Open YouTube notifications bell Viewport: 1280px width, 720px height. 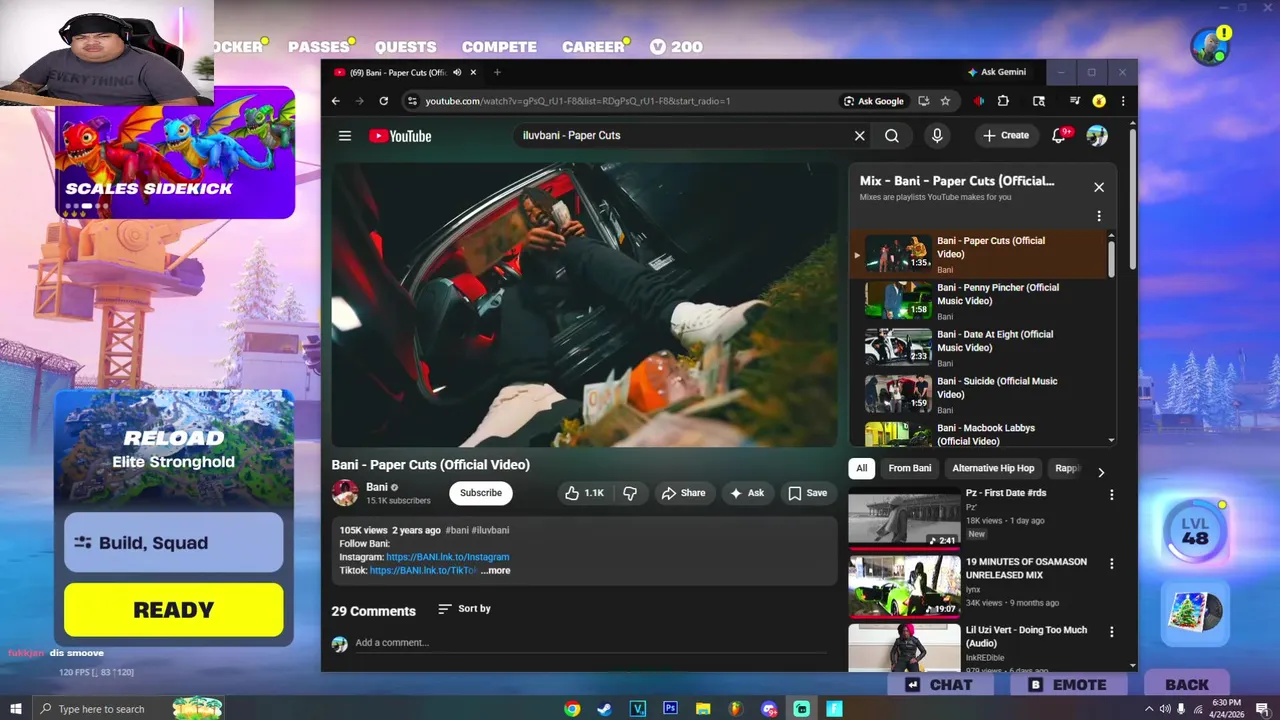[1059, 136]
